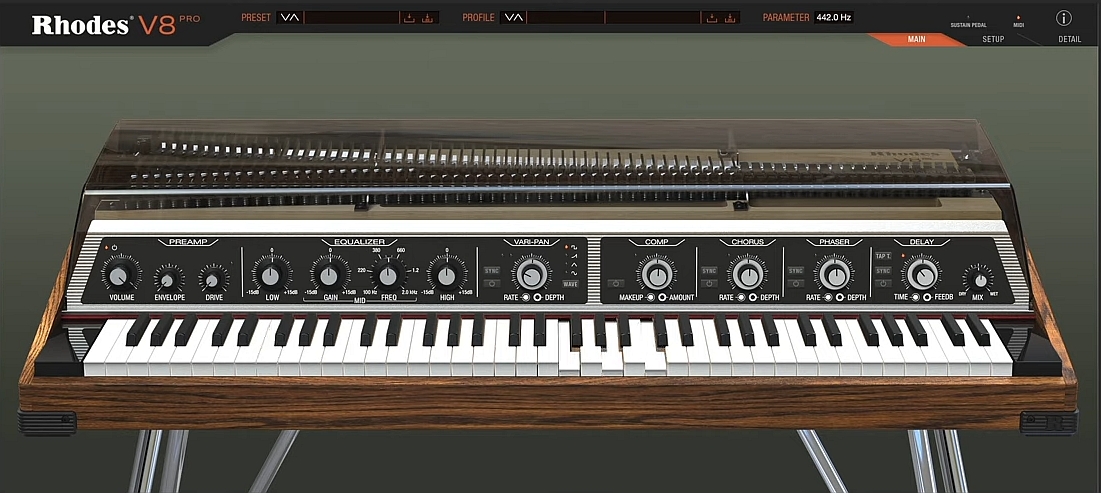The image size is (1101, 493).
Task: Switch to the SETUP tab
Action: 993,39
